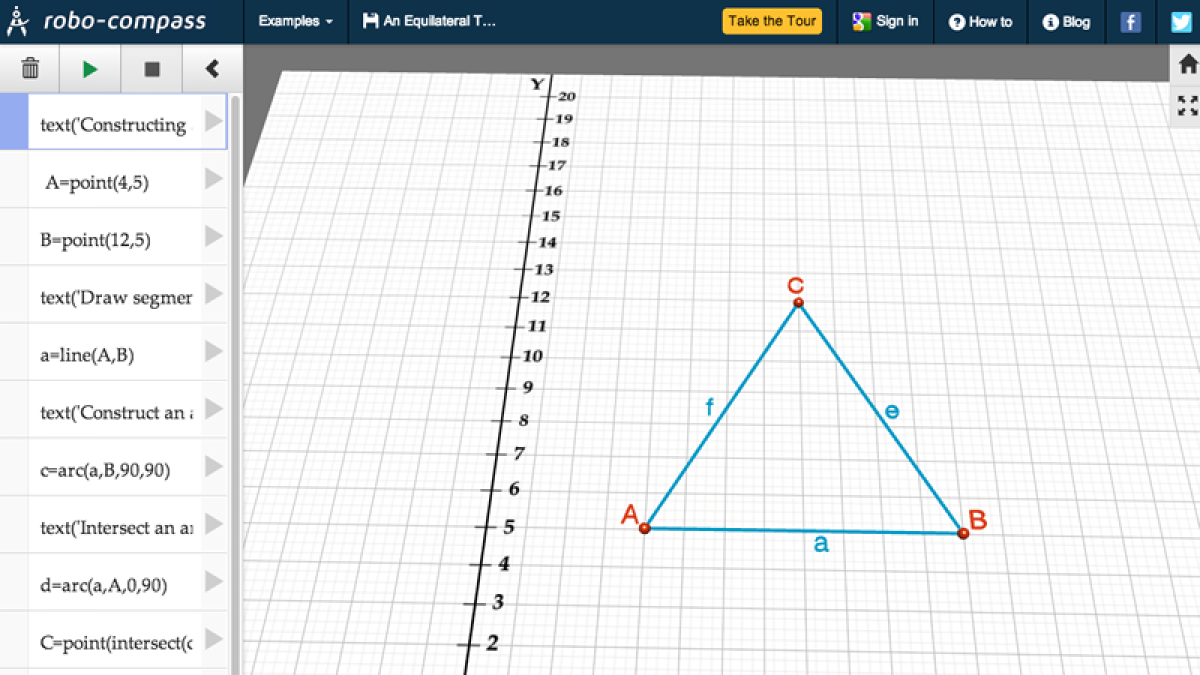The width and height of the screenshot is (1200, 675).
Task: Enter fullscreen canvas mode
Action: coord(1187,105)
